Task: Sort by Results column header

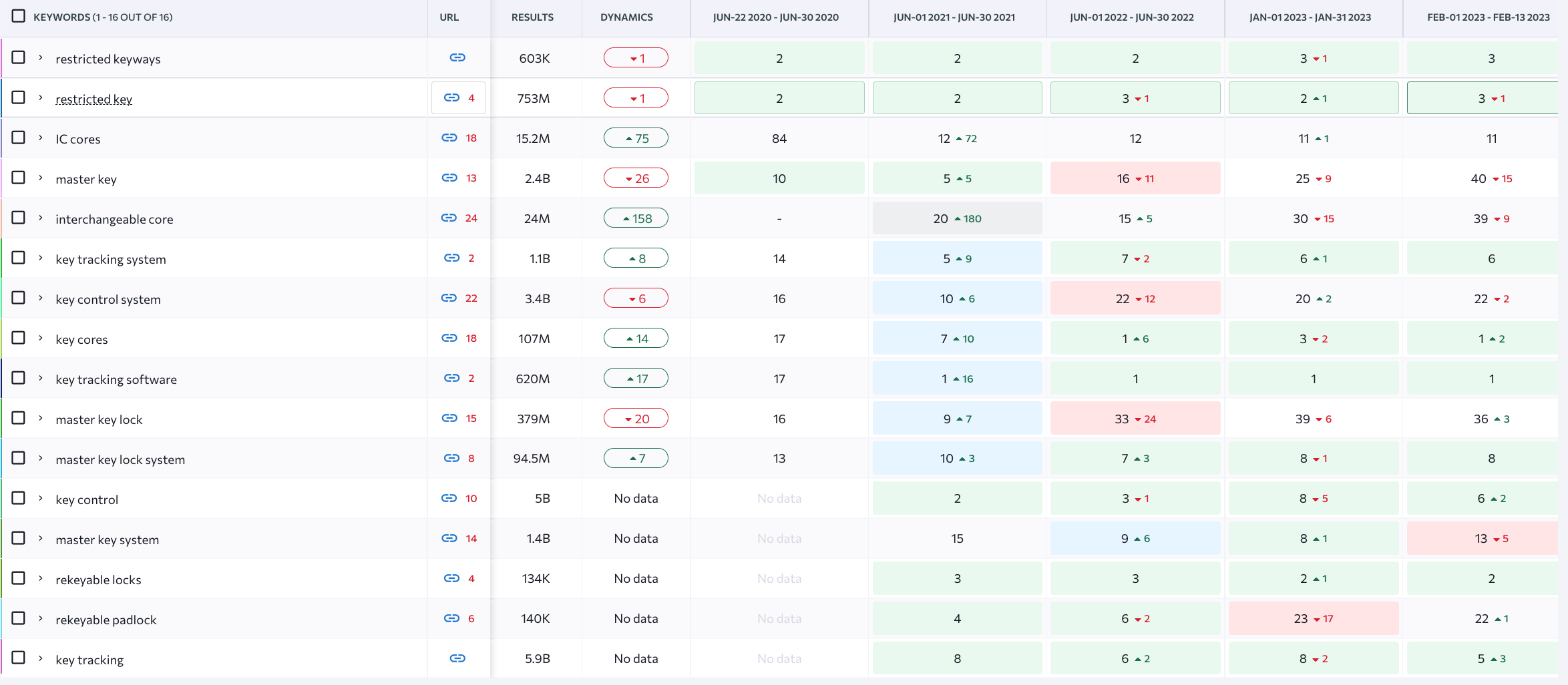Action: click(x=532, y=17)
